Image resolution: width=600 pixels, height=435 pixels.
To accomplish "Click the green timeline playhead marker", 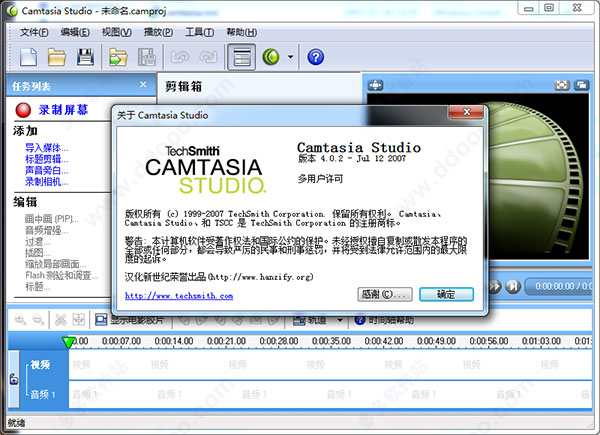I will pos(68,342).
